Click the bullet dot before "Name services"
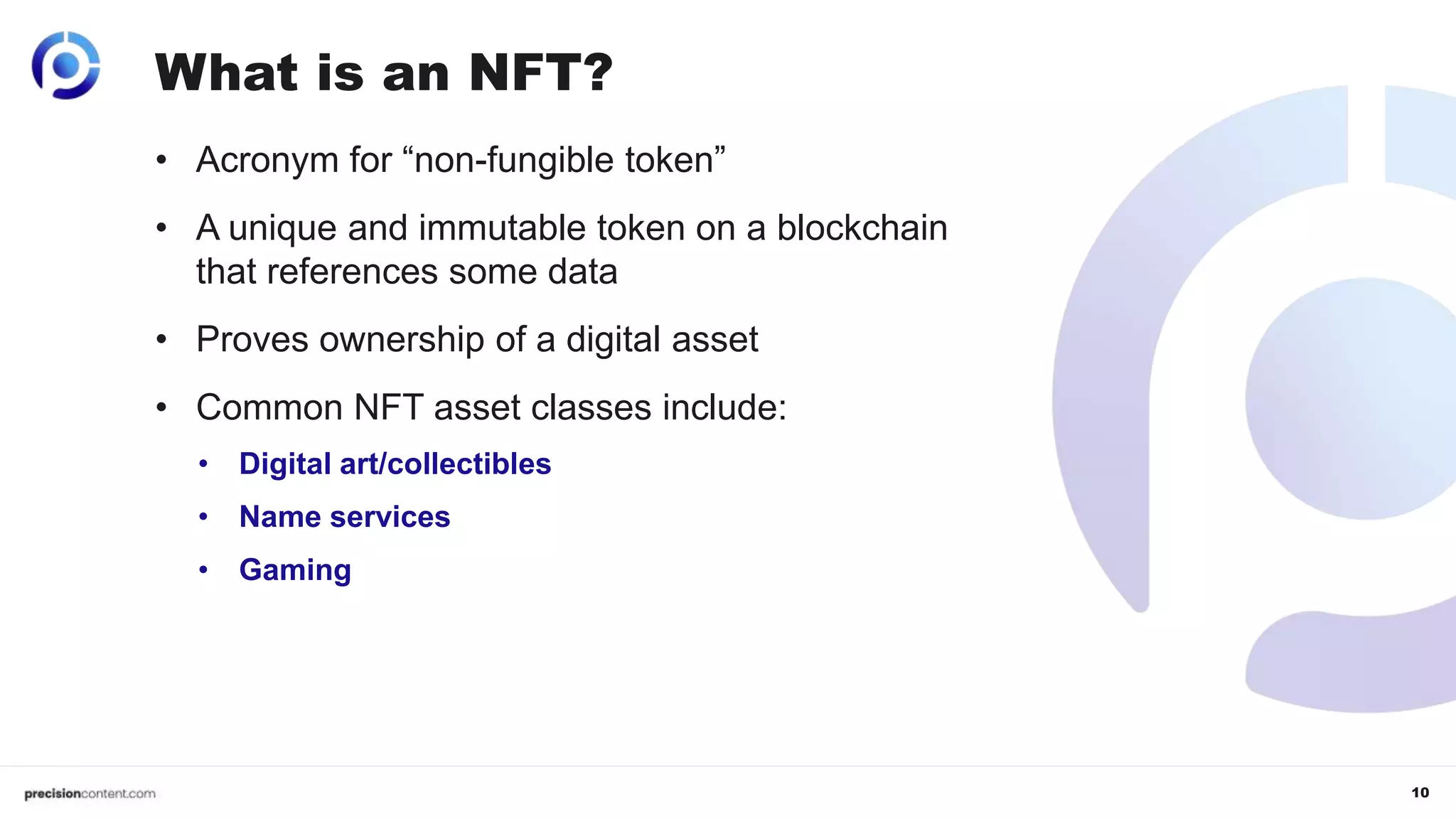Viewport: 1456px width, 819px height. 203,517
